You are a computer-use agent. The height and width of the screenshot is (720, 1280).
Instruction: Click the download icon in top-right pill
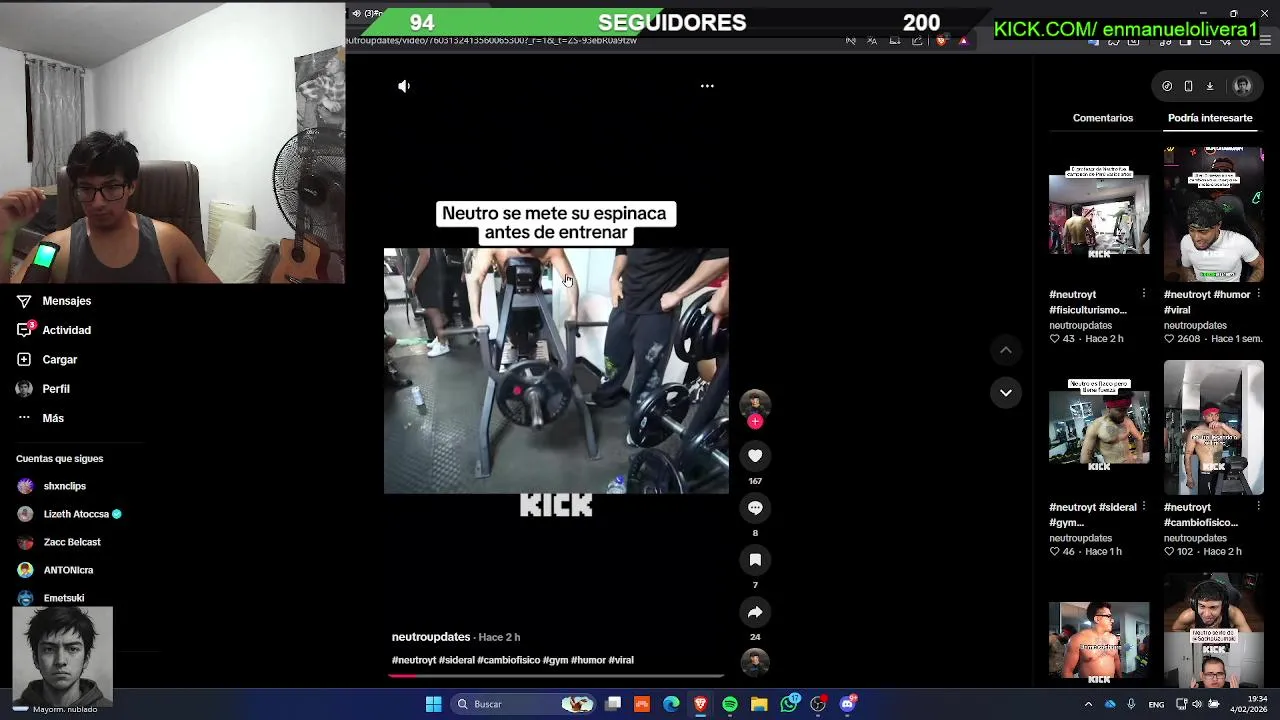[1209, 86]
